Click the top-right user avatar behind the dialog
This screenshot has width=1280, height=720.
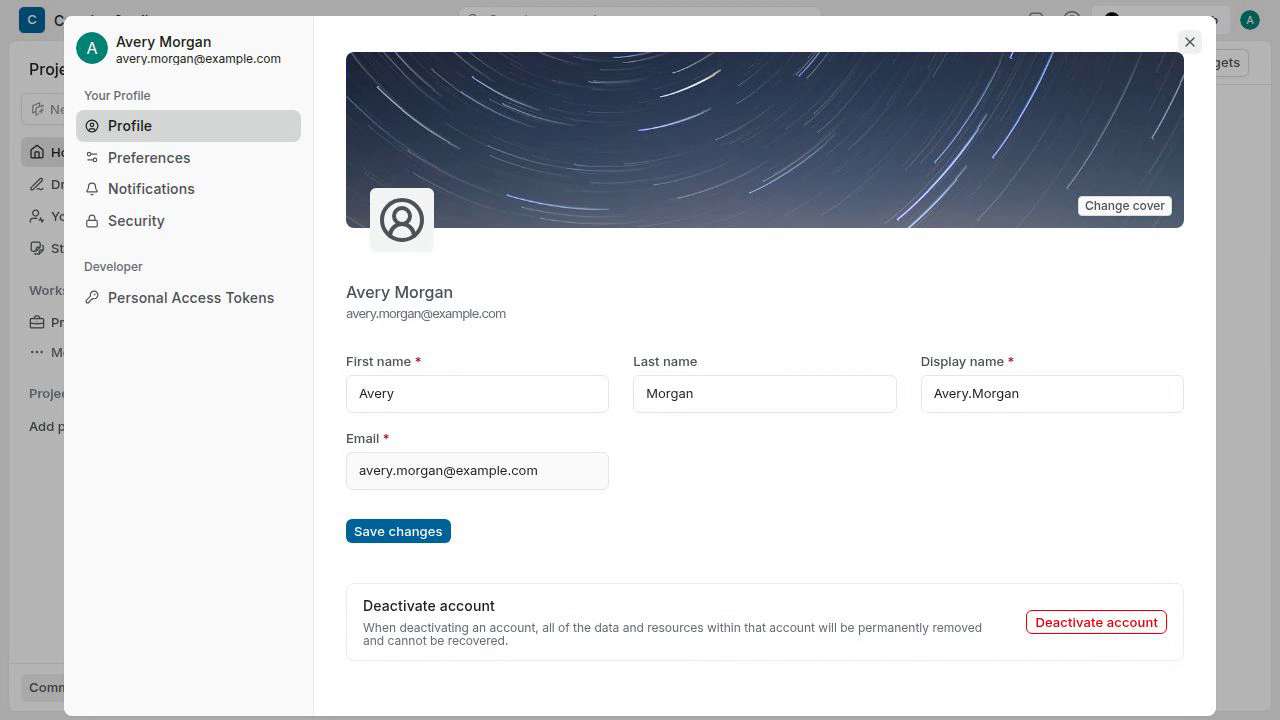click(x=1249, y=20)
